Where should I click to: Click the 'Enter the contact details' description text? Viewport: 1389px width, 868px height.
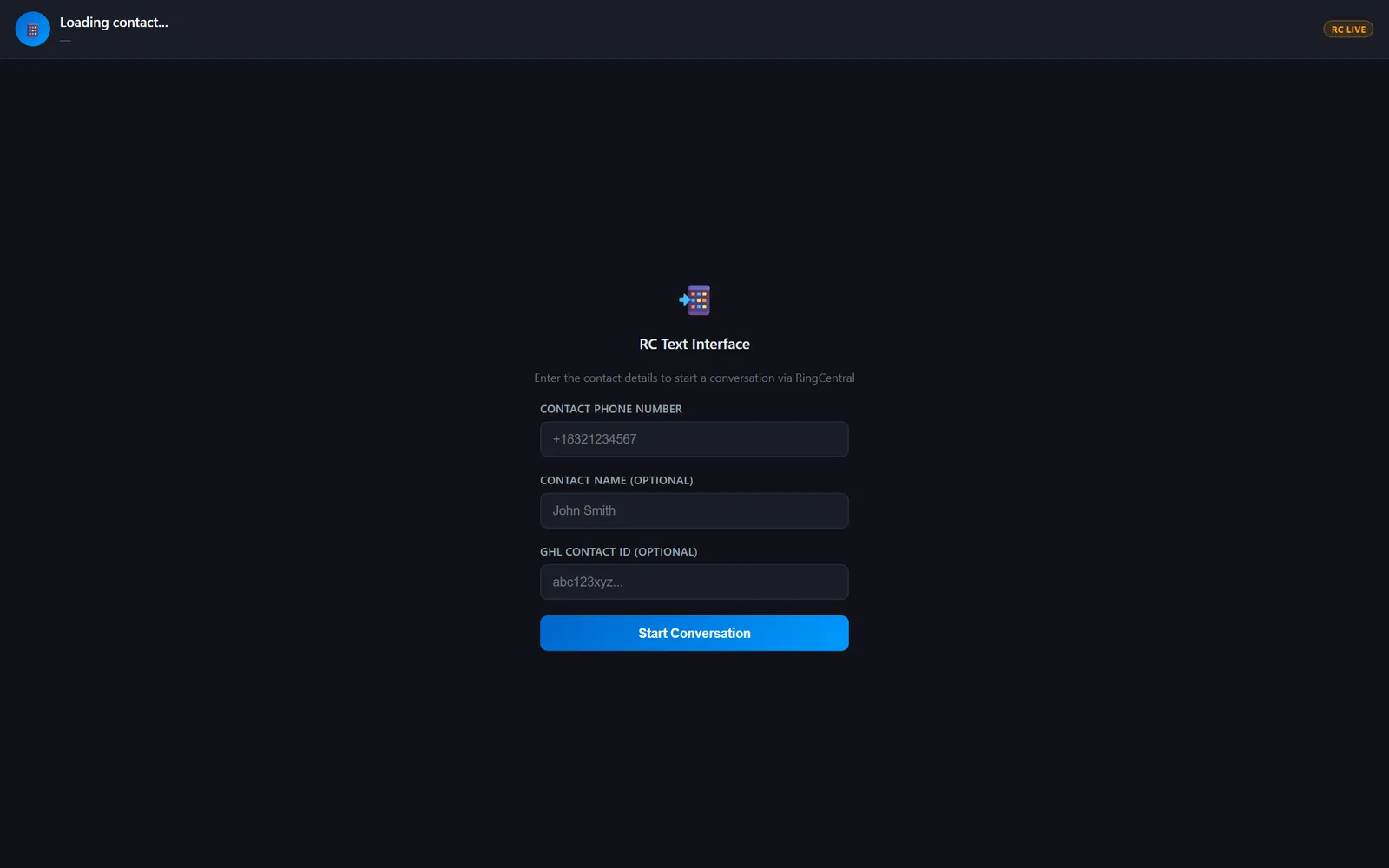[x=694, y=378]
